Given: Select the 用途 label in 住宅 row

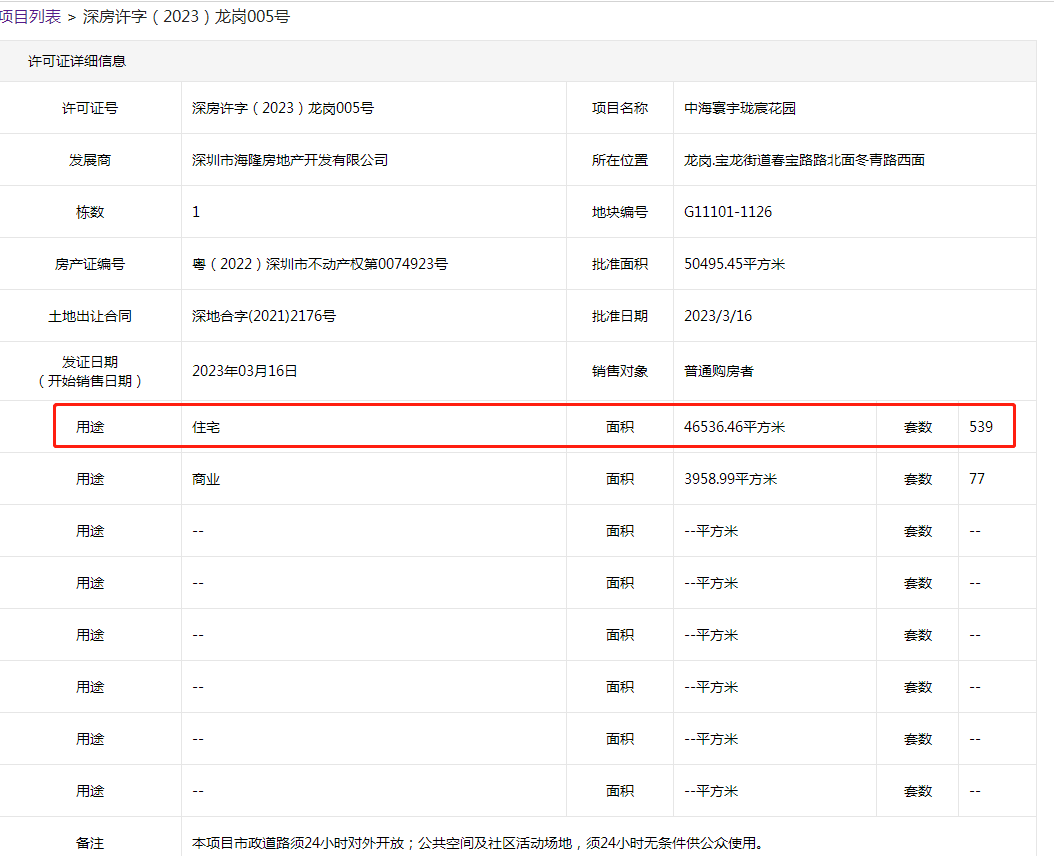Looking at the screenshot, I should 90,427.
